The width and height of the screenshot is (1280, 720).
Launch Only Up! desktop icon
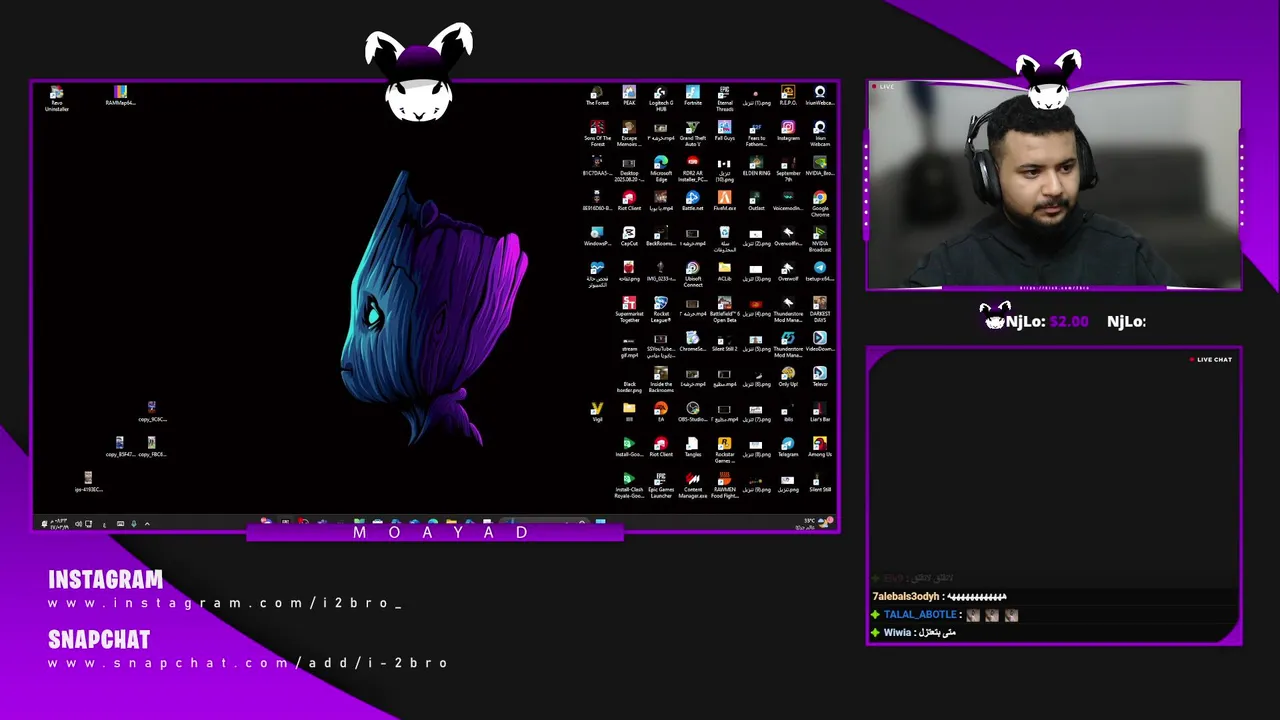788,376
